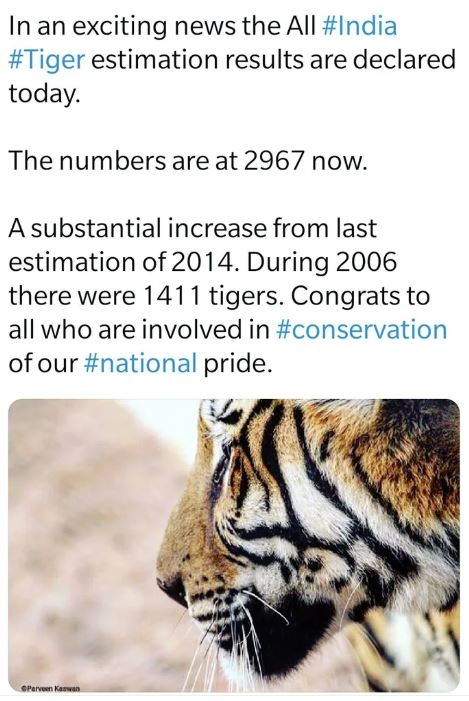Image resolution: width=469 pixels, height=701 pixels.
Task: Tap the year 2006 in the text
Action: coord(366,262)
